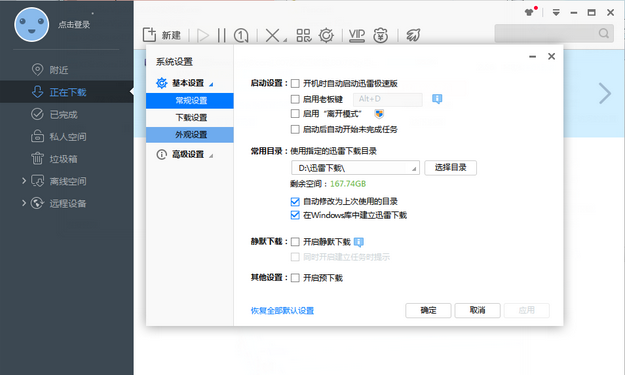Click the pause download icon
625x375 pixels.
coord(222,35)
